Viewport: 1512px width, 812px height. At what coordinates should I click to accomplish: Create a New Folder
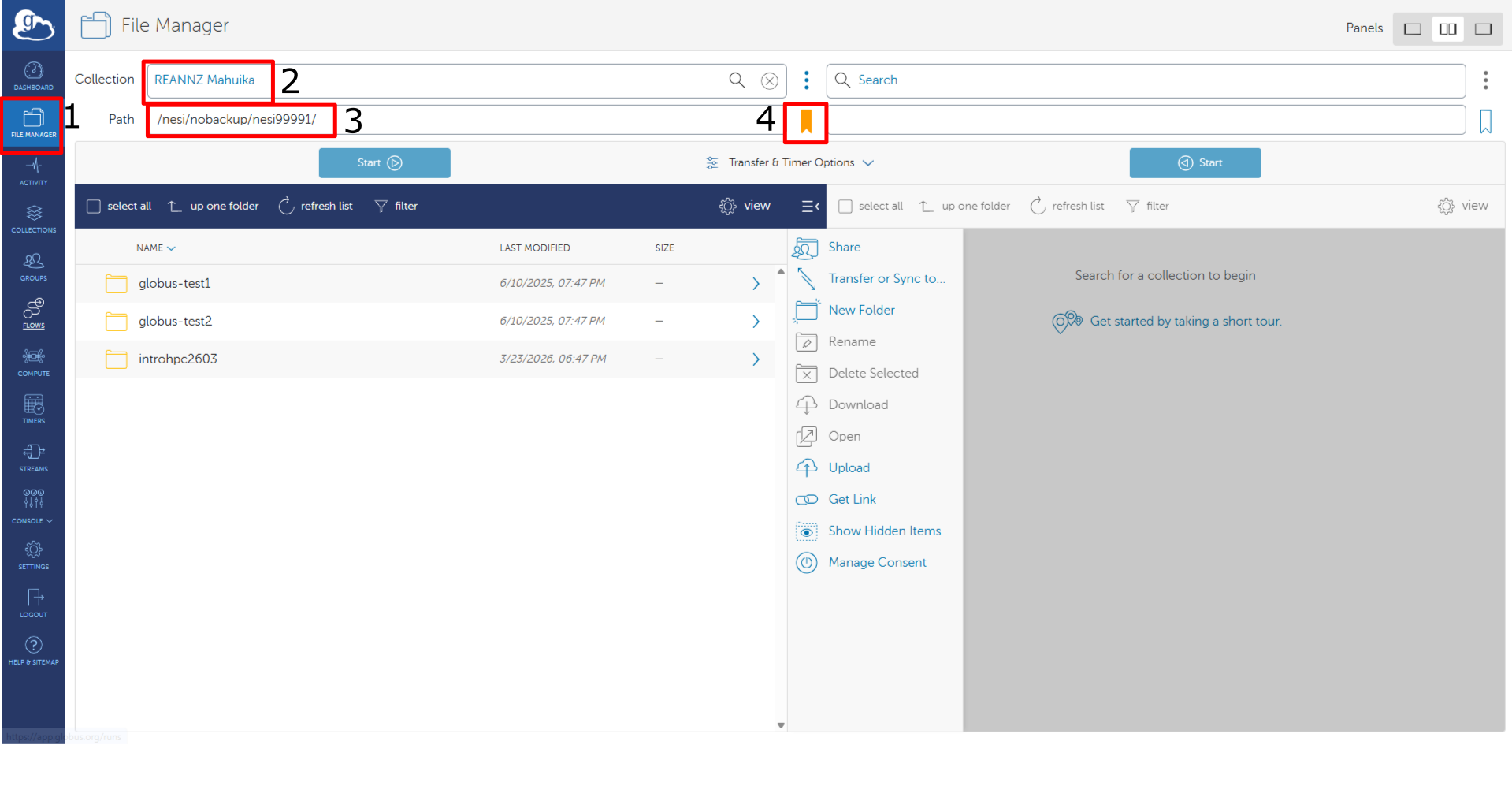845,311
